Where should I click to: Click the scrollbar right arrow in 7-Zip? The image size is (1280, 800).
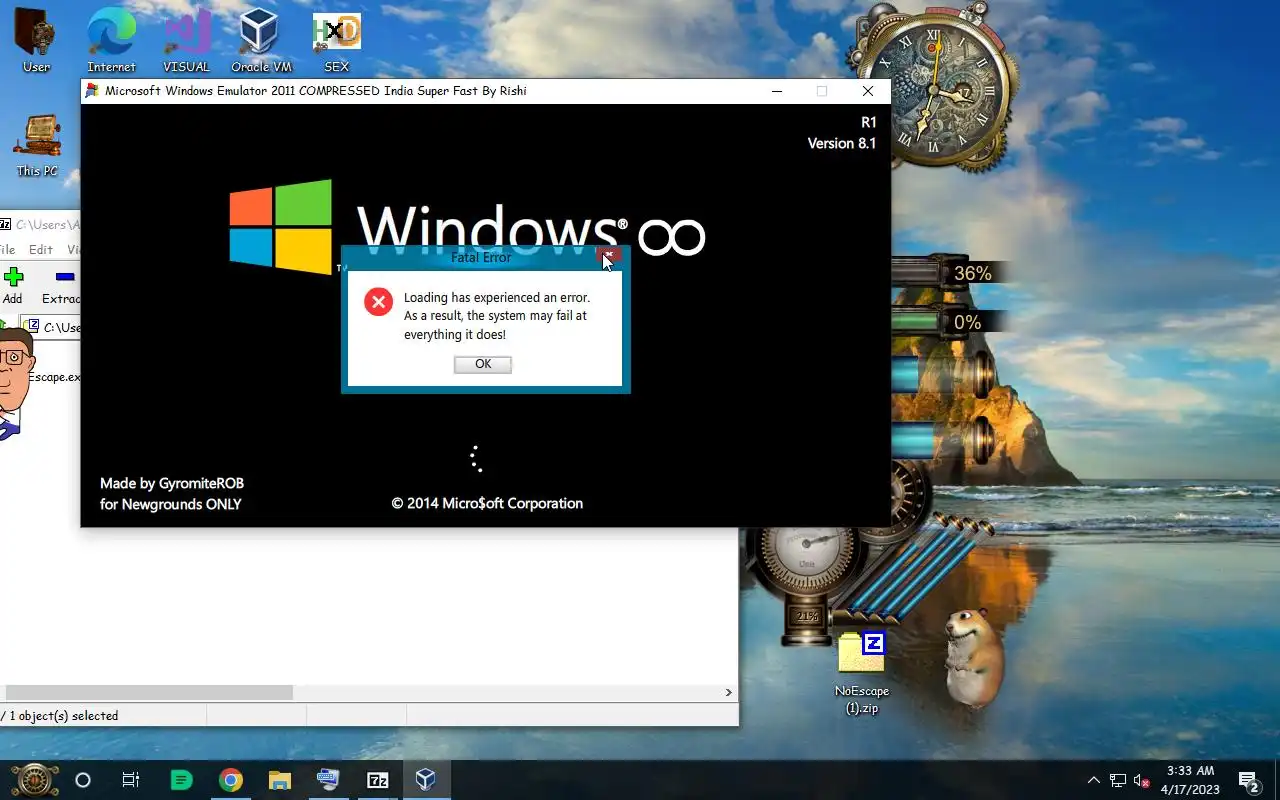coord(728,692)
